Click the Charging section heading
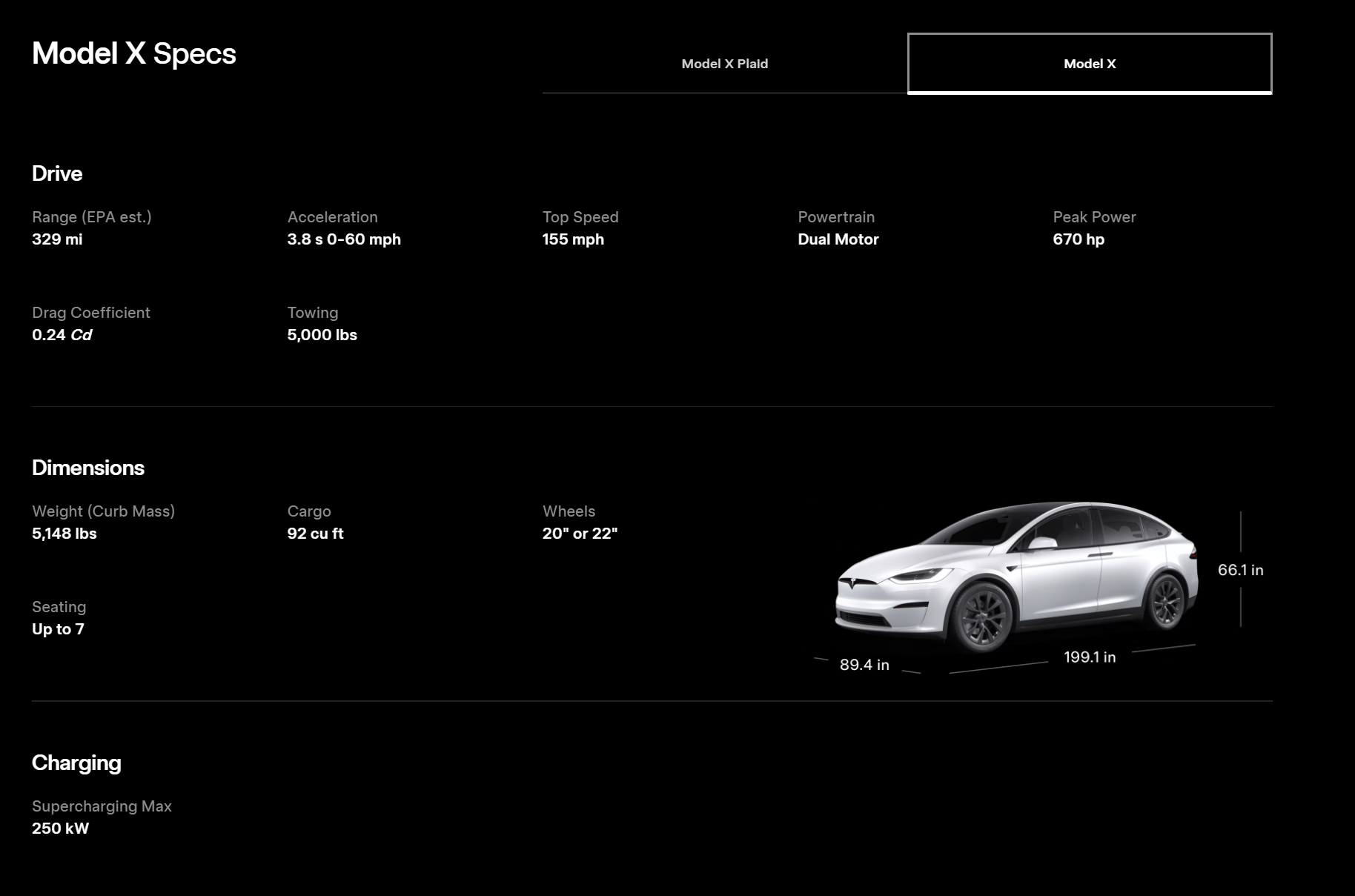The image size is (1355, 896). click(76, 763)
